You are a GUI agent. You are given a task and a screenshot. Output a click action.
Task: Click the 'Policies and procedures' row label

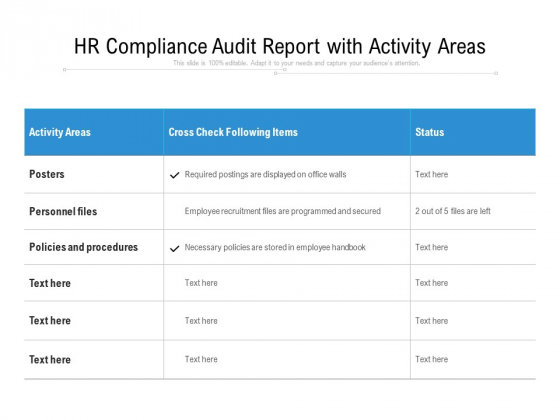(84, 247)
